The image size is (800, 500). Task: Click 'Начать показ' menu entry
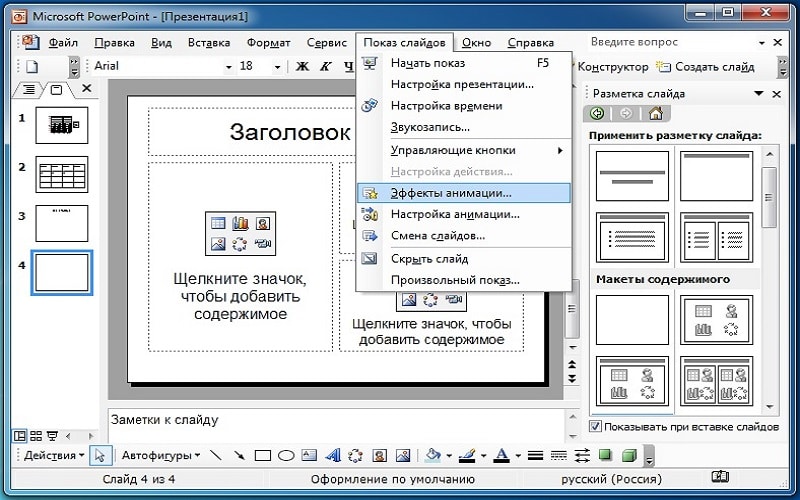[463, 63]
